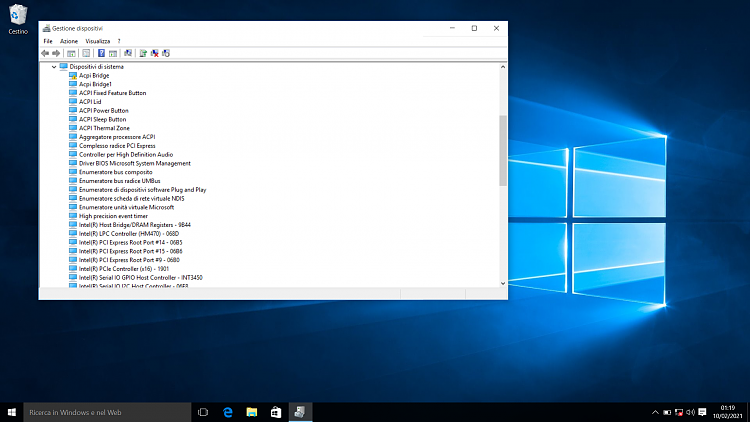Click the Acpi Bridge warning device icon
This screenshot has width=750, height=422.
[73, 75]
